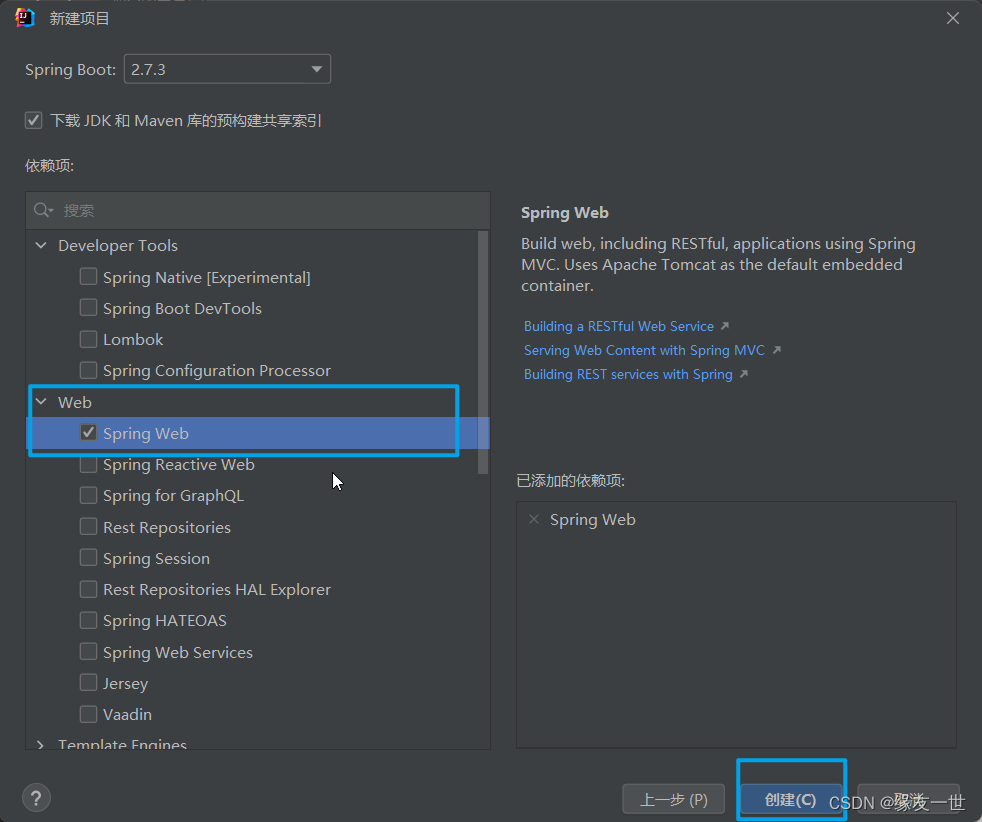
Task: Enable Spring Session dependency
Action: [x=88, y=558]
